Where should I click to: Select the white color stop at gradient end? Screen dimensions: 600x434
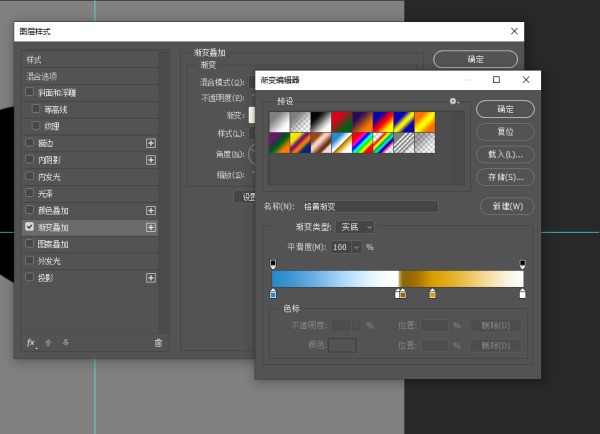pos(522,294)
